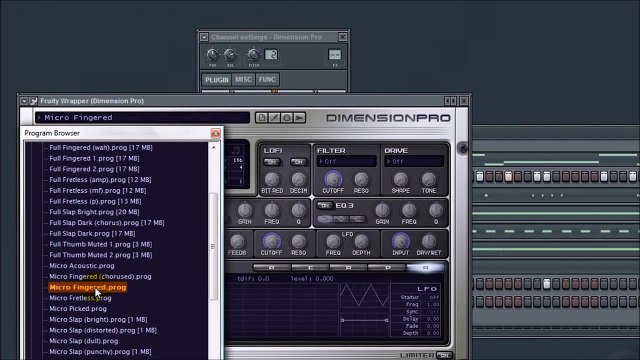
Task: Open the Micro Fingered program name dropdown
Action: [142, 118]
